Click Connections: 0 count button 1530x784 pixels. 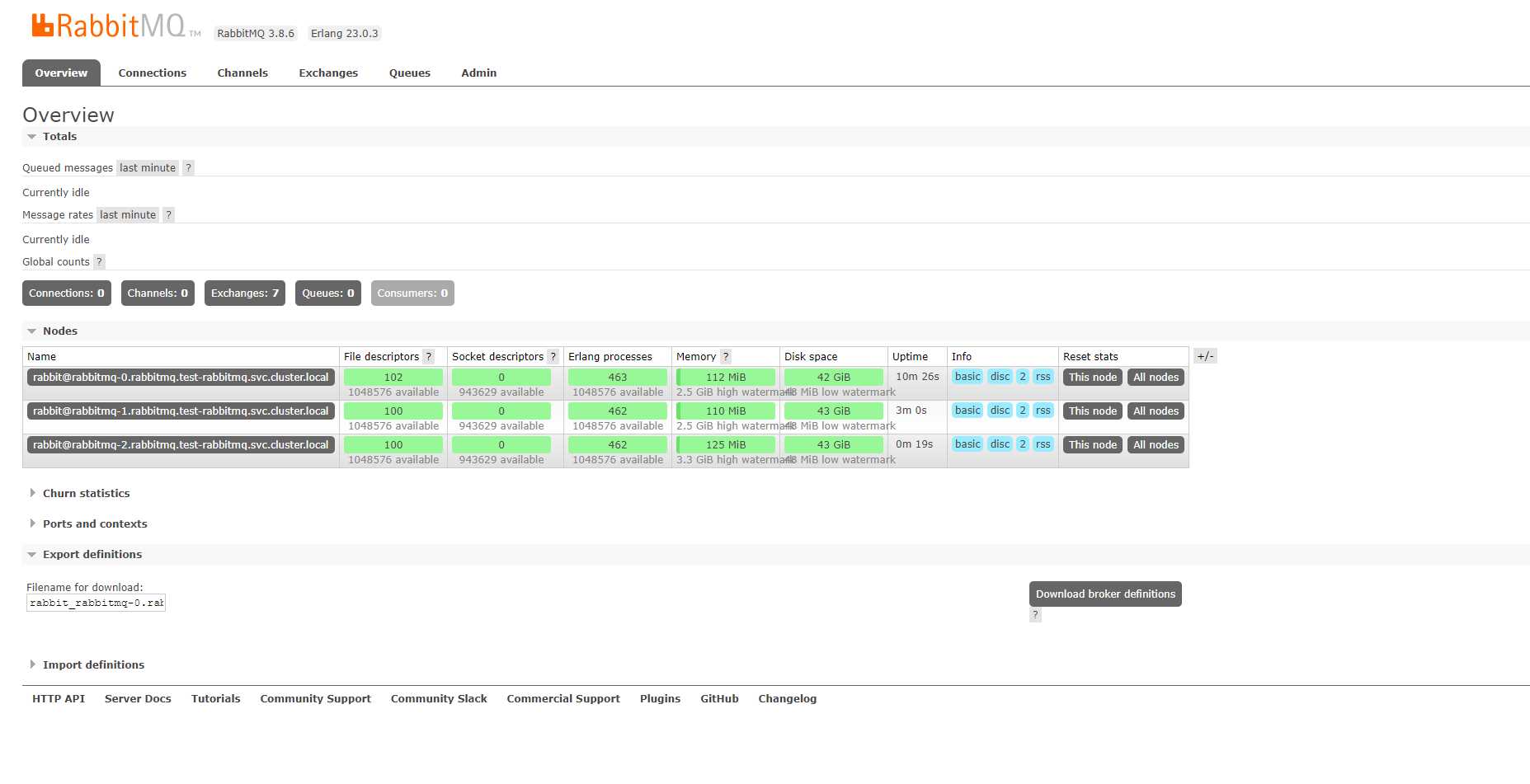click(x=67, y=293)
